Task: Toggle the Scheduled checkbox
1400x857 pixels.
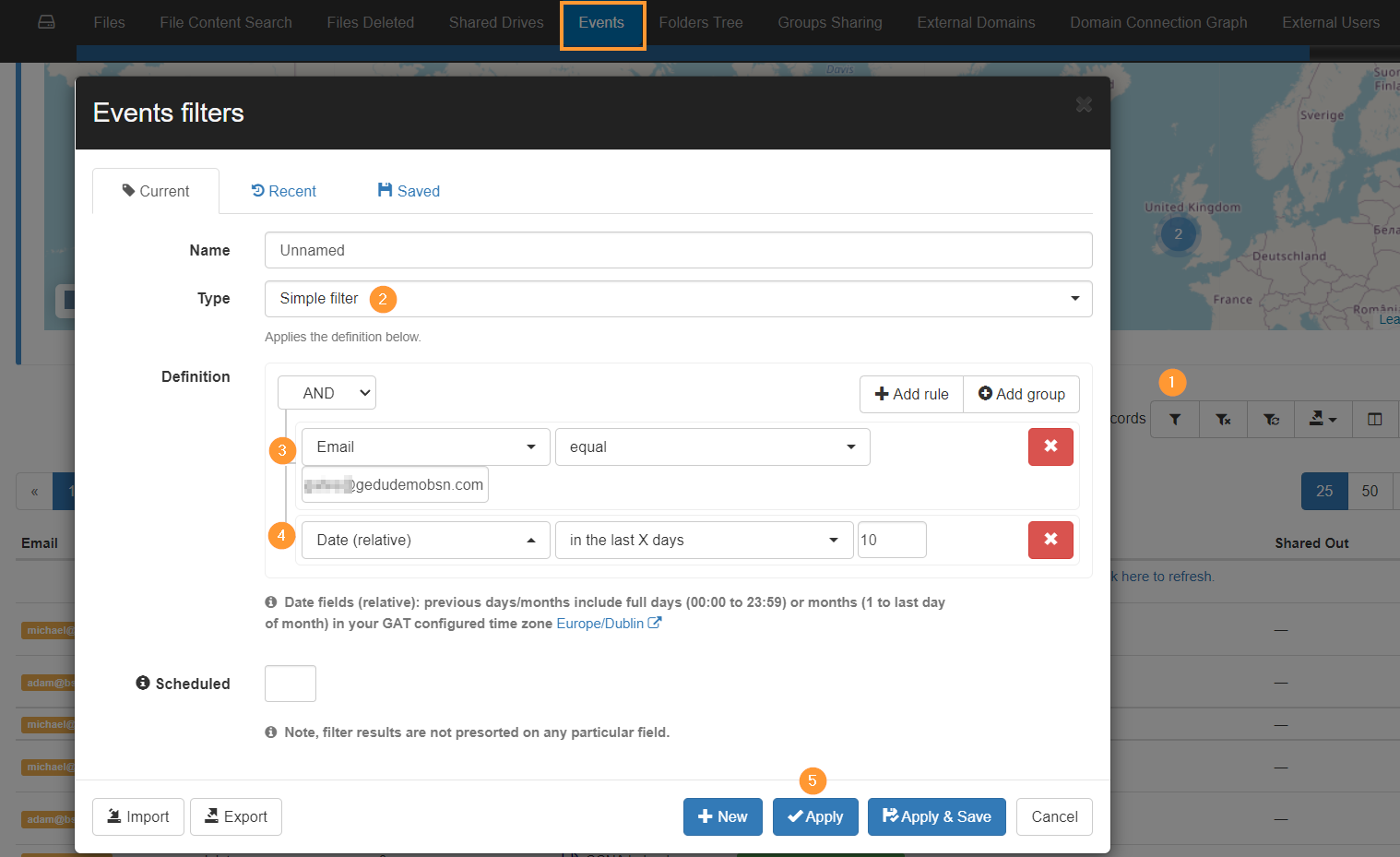Action: coord(291,684)
